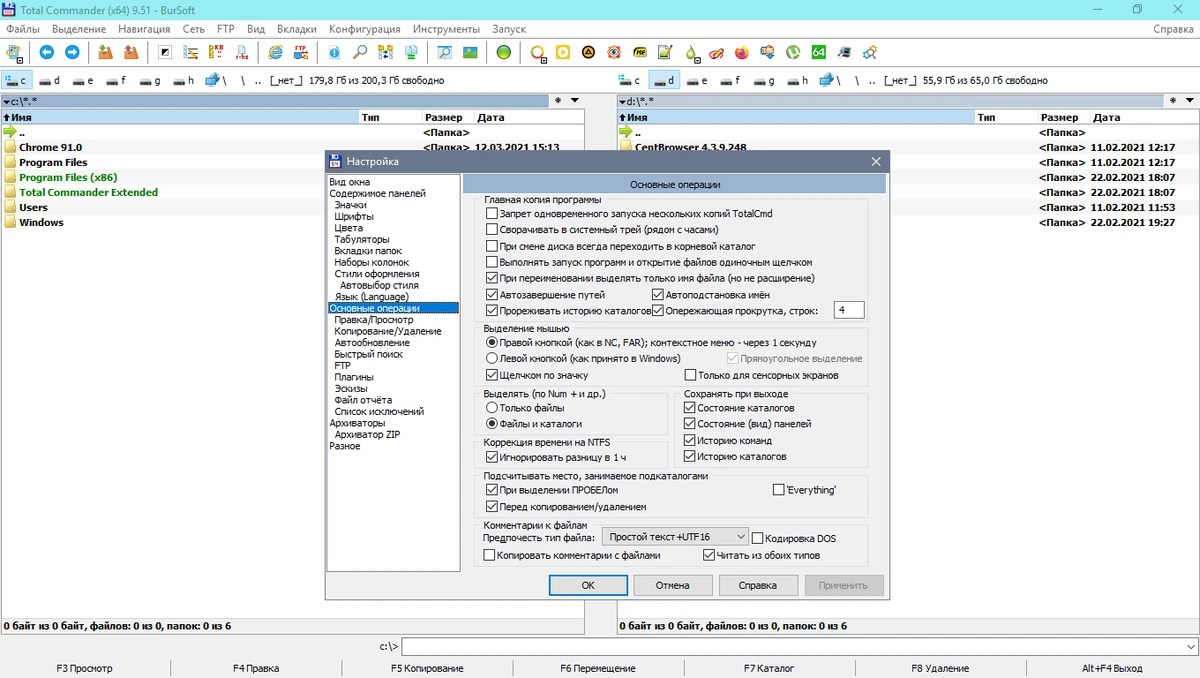1200x678 pixels.
Task: Select drive e in the left panel
Action: point(82,80)
